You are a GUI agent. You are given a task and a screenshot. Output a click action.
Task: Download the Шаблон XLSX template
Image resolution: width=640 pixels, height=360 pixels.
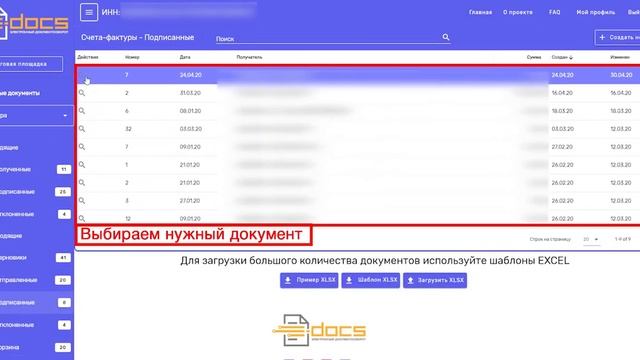(x=371, y=280)
